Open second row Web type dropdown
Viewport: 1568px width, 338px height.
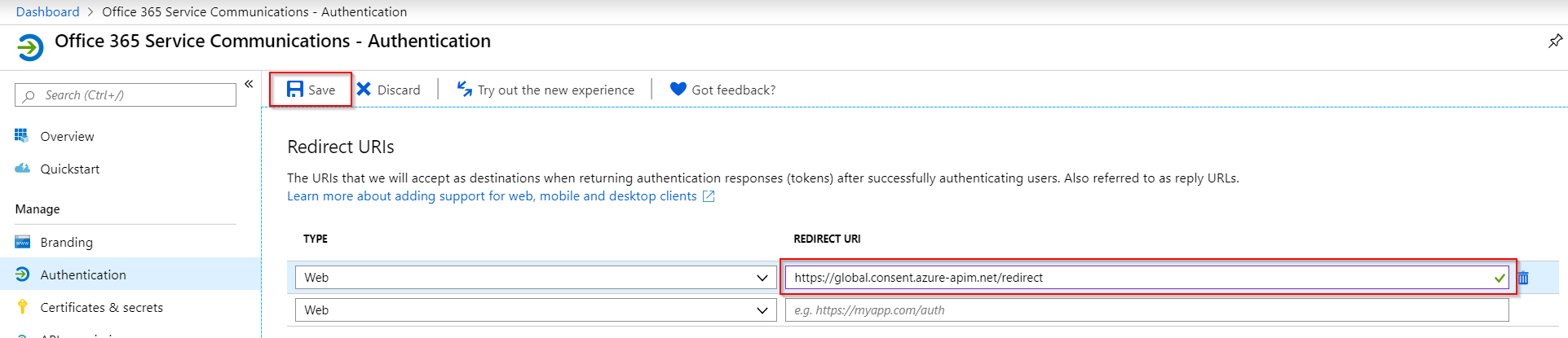(536, 310)
